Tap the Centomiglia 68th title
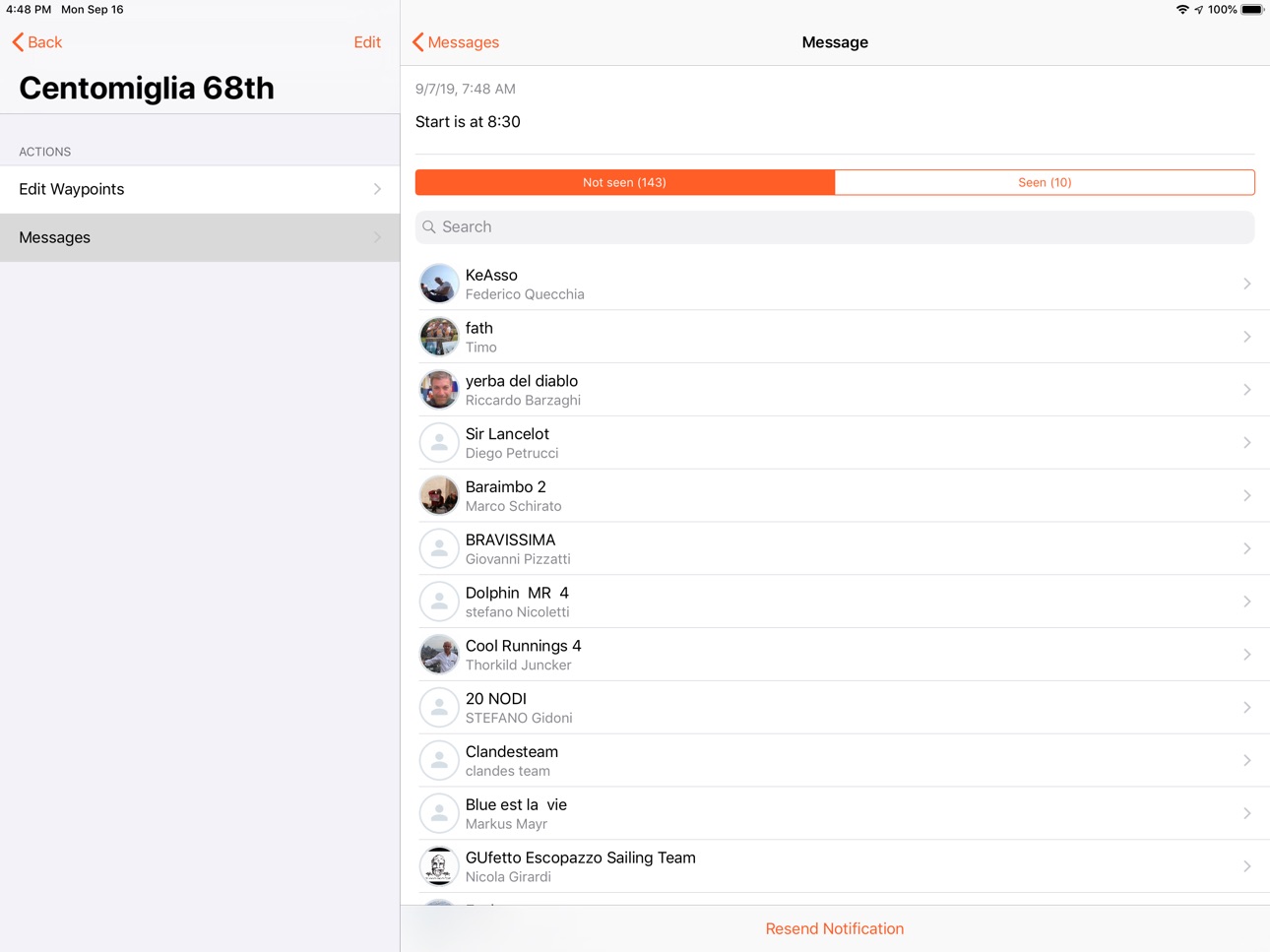Screen dimensions: 1270x952 point(147,88)
